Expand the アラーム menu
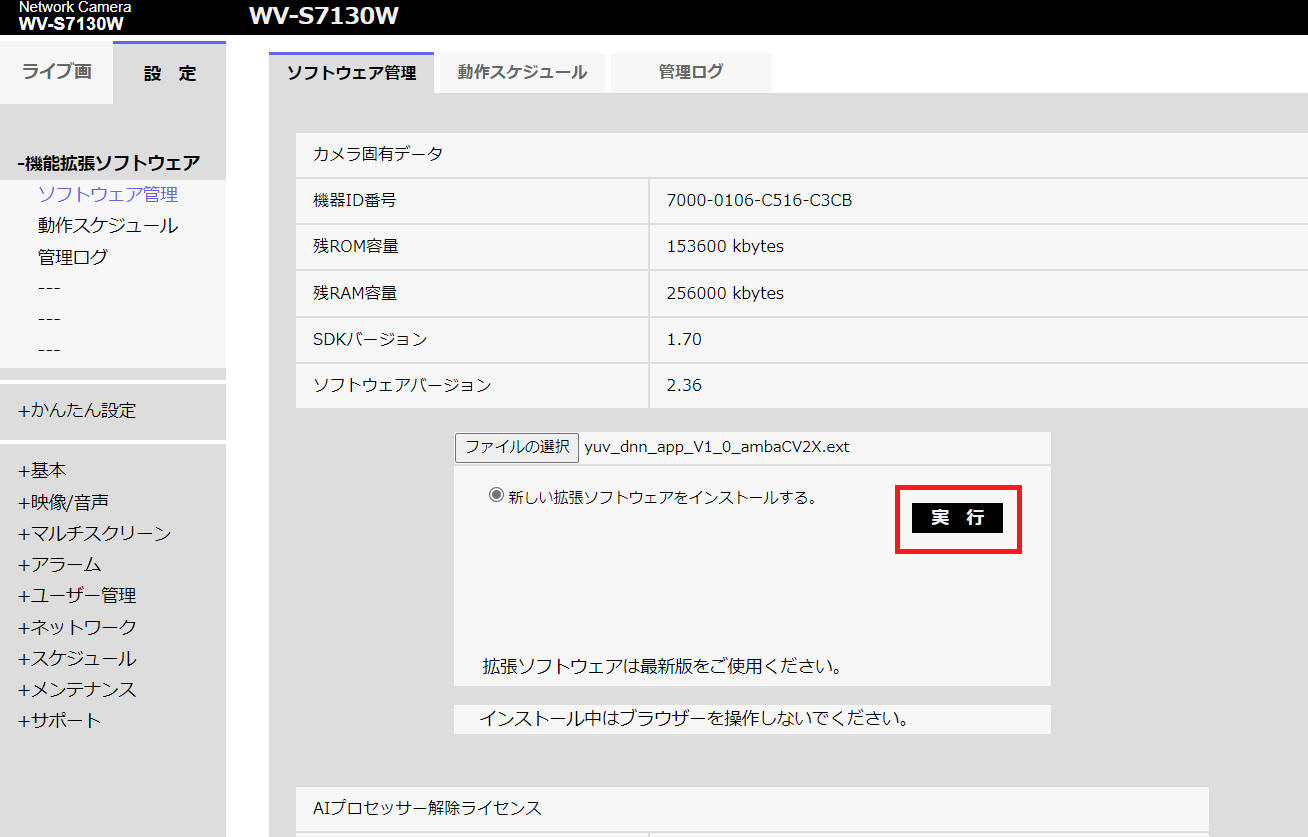This screenshot has height=837, width=1308. [59, 564]
